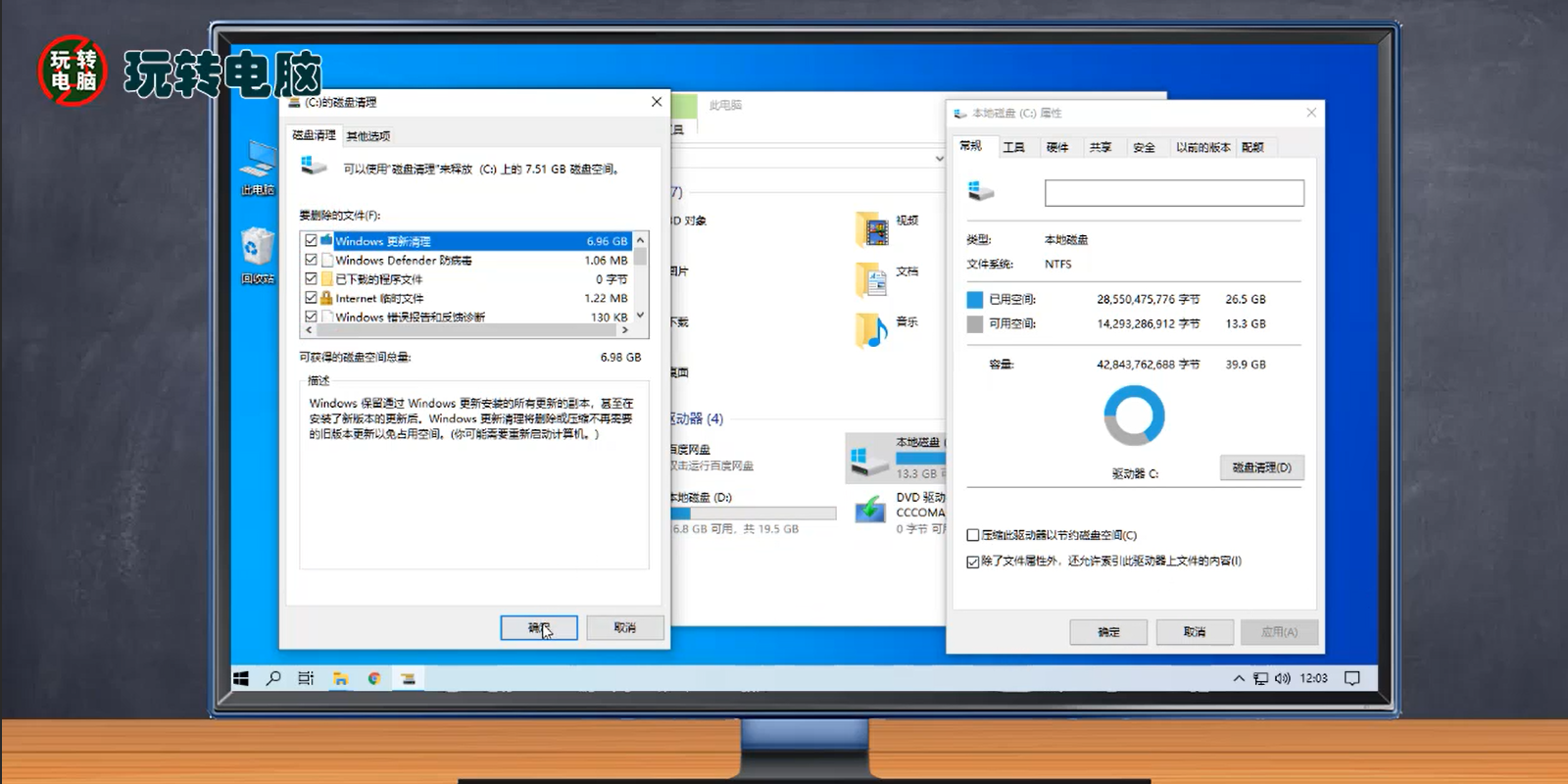Open the 共享 tab in properties
The height and width of the screenshot is (784, 1568).
point(1101,147)
